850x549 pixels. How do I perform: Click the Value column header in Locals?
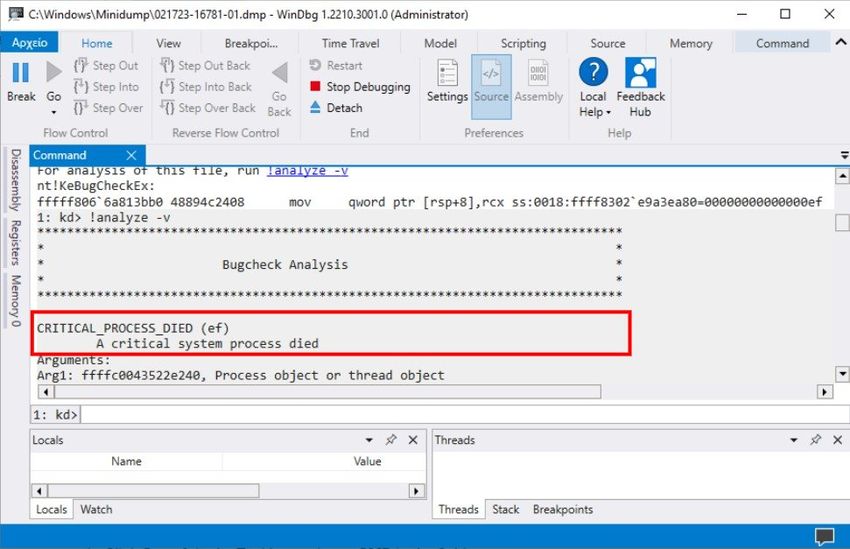click(x=368, y=461)
